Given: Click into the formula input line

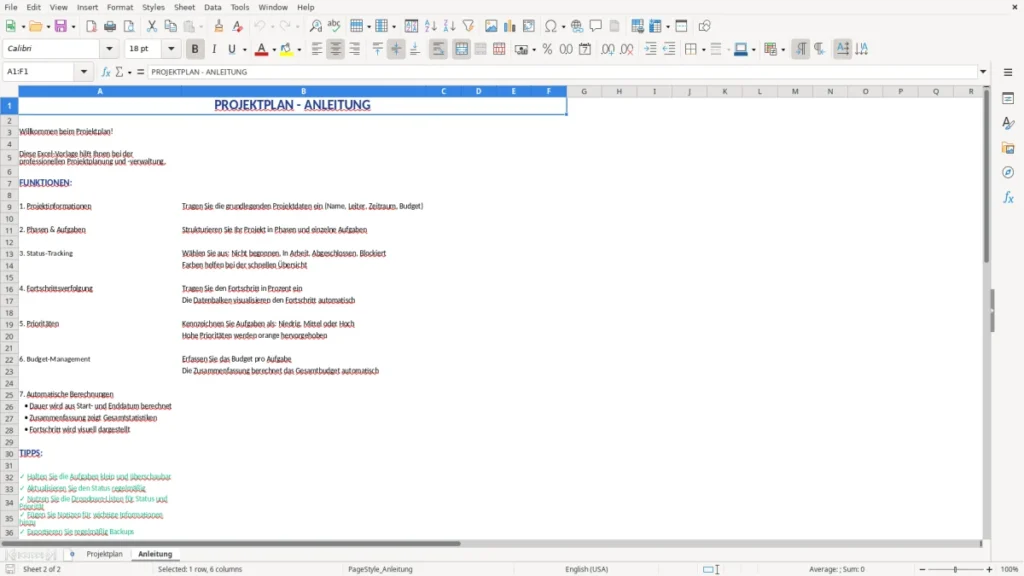Looking at the screenshot, I should 562,72.
